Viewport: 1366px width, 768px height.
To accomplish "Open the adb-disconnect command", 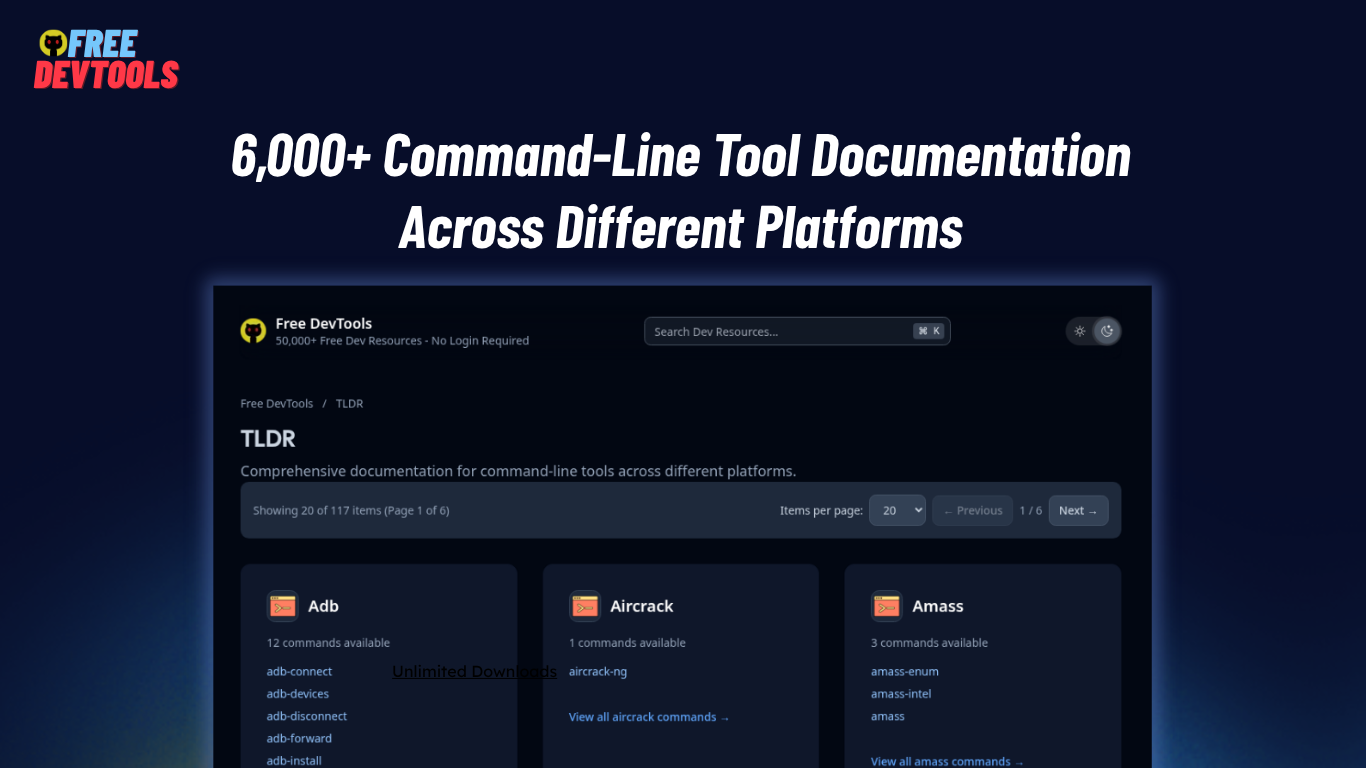I will pos(307,716).
